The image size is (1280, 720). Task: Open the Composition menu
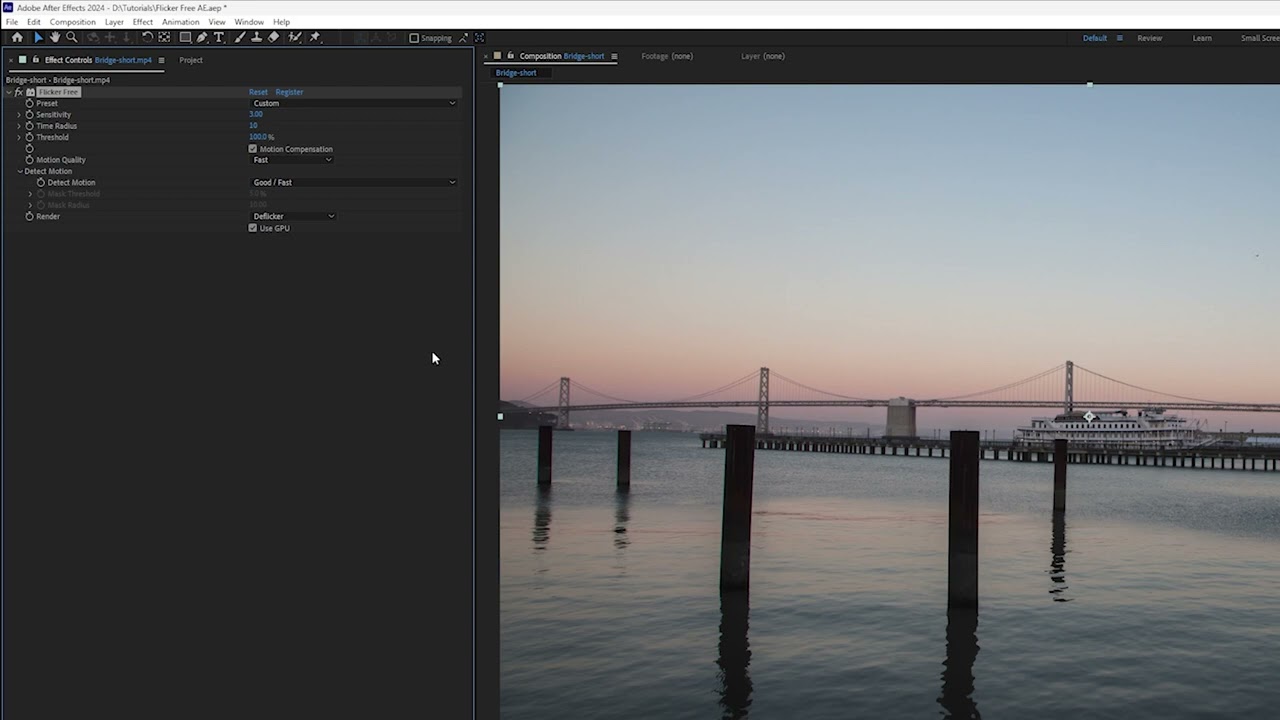72,22
